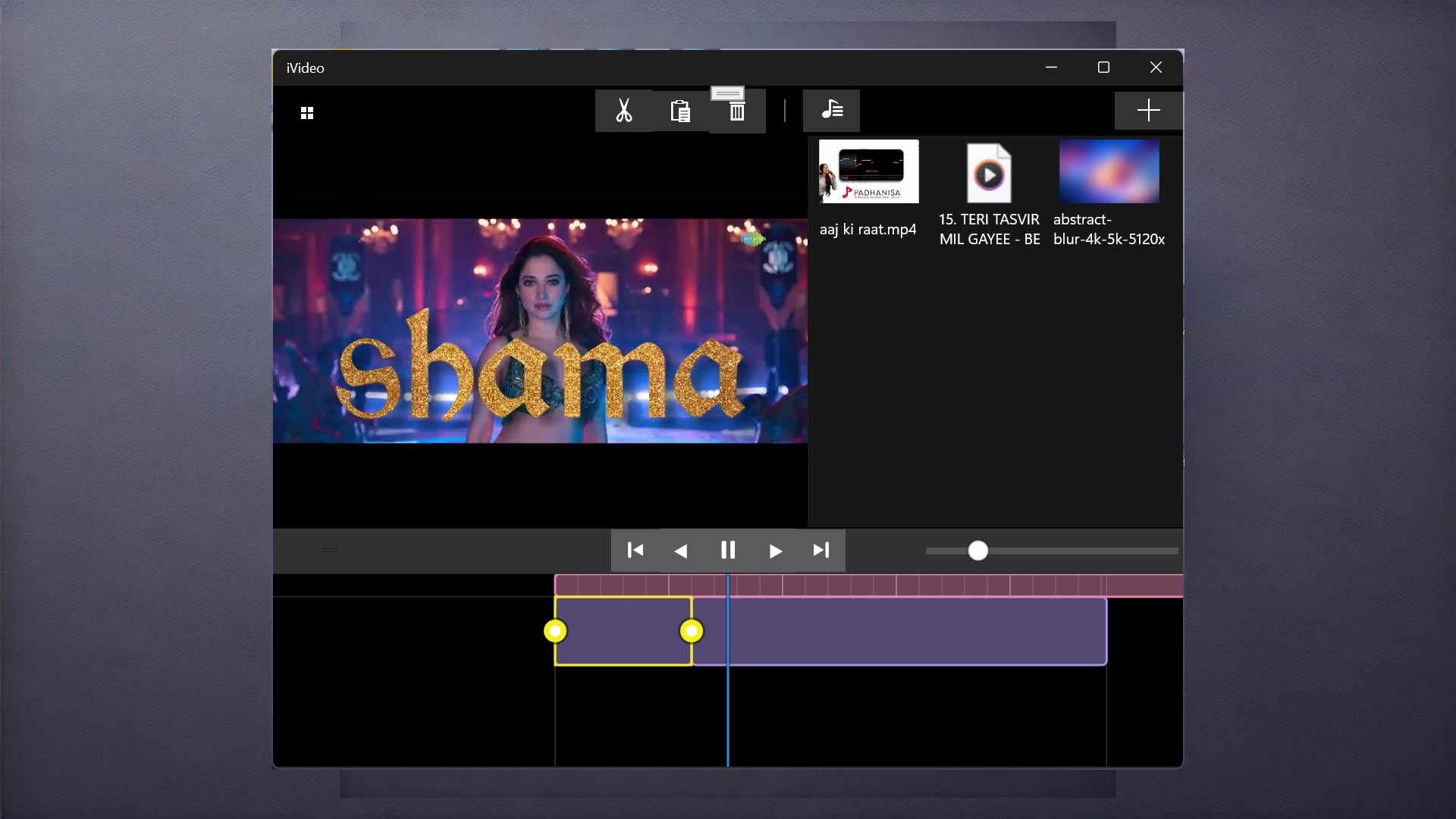Click the zoom slider handle

pos(978,551)
